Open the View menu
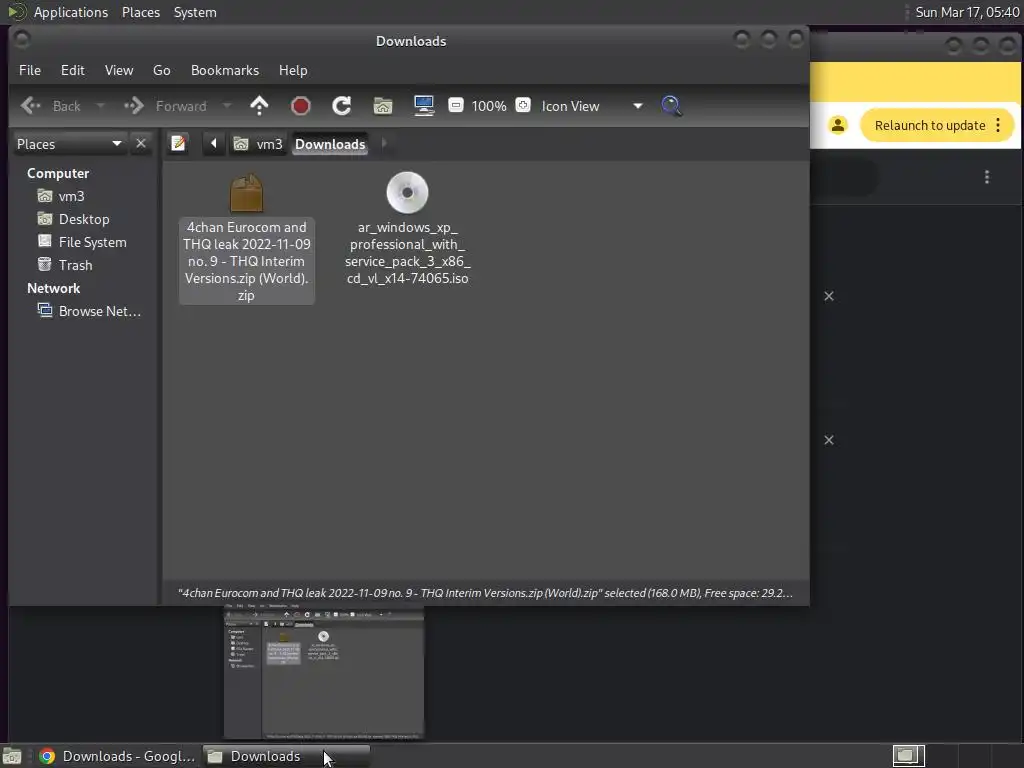Image resolution: width=1024 pixels, height=768 pixels. click(119, 70)
